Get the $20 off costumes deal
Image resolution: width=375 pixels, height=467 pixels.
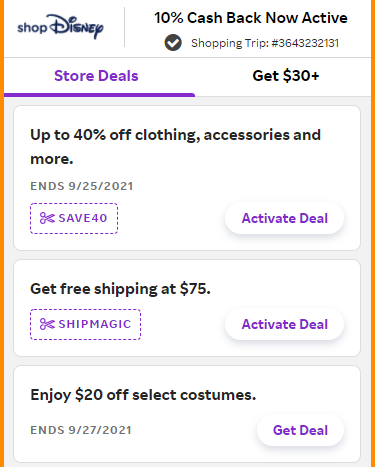pyautogui.click(x=300, y=430)
